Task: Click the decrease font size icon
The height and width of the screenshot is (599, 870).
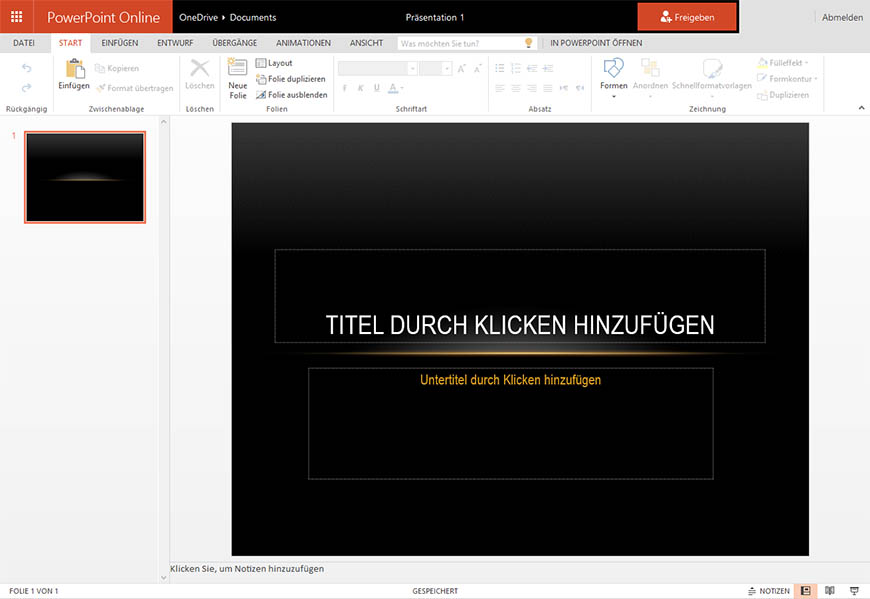Action: pyautogui.click(x=477, y=68)
